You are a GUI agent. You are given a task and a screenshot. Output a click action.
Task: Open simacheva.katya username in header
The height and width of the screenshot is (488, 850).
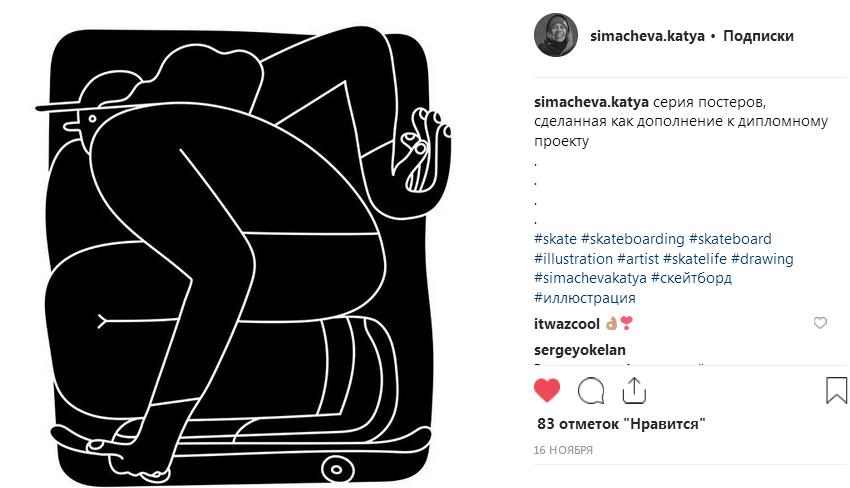click(x=647, y=36)
